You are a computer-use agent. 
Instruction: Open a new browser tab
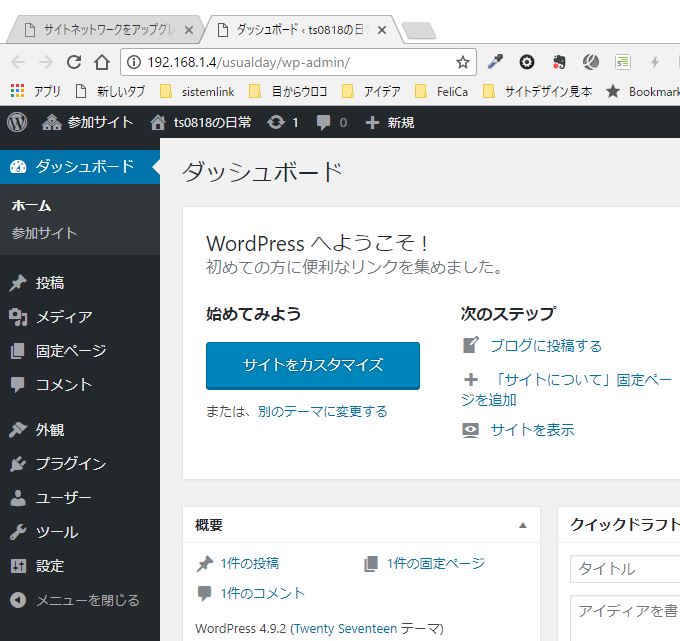pos(418,31)
